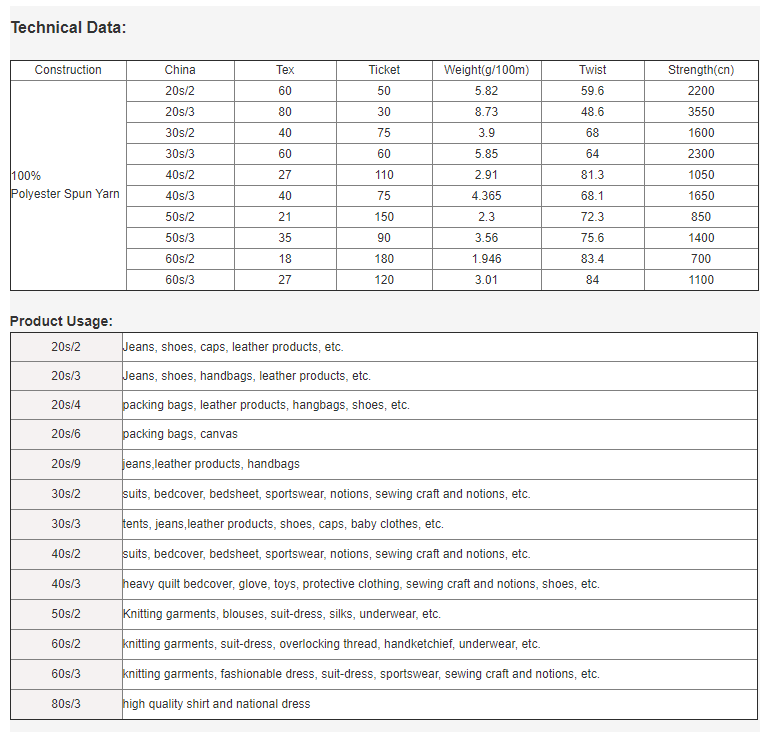Click strength value '1050'
This screenshot has width=767, height=732.
pos(701,175)
